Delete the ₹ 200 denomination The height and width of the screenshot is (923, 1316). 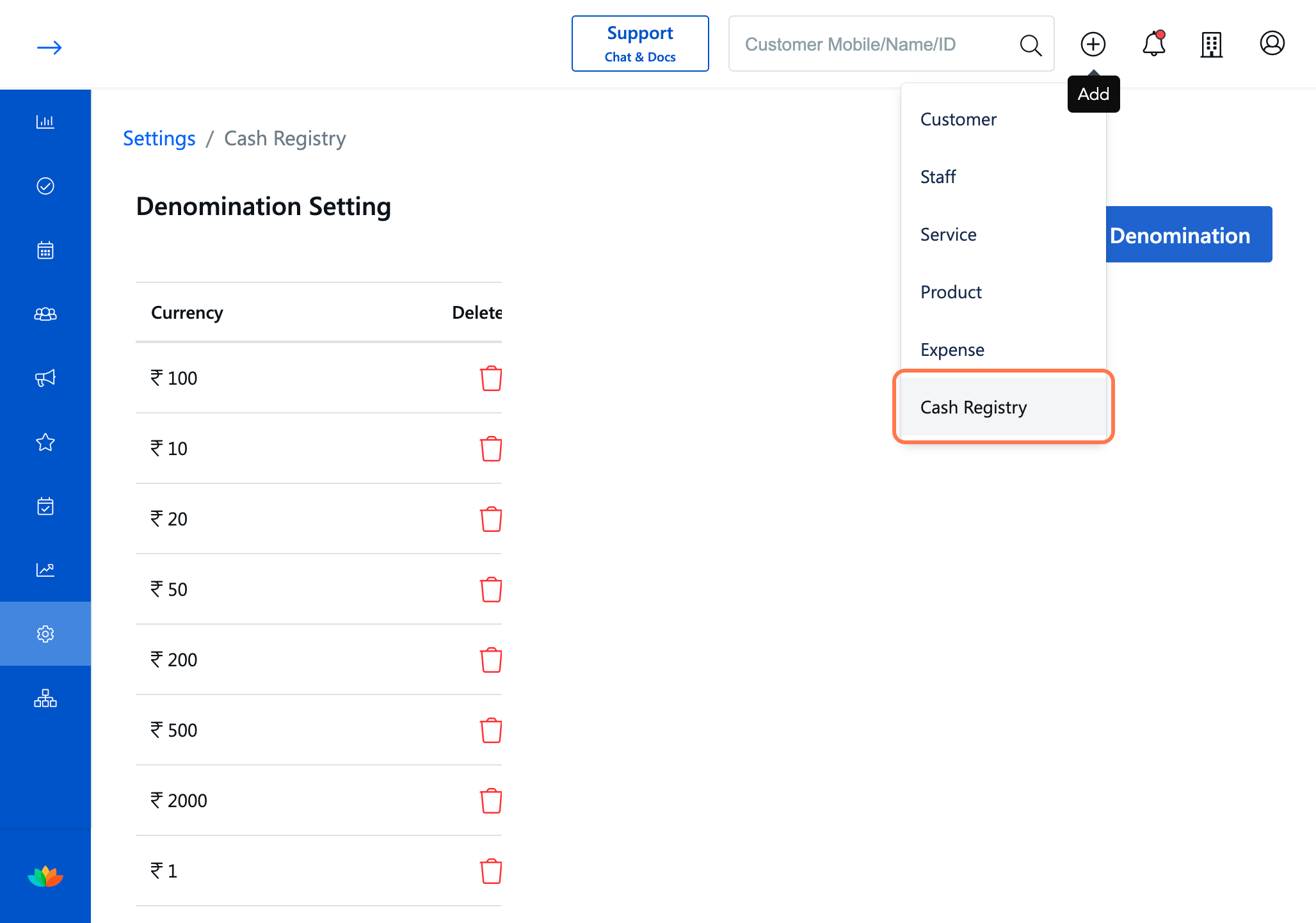tap(491, 660)
